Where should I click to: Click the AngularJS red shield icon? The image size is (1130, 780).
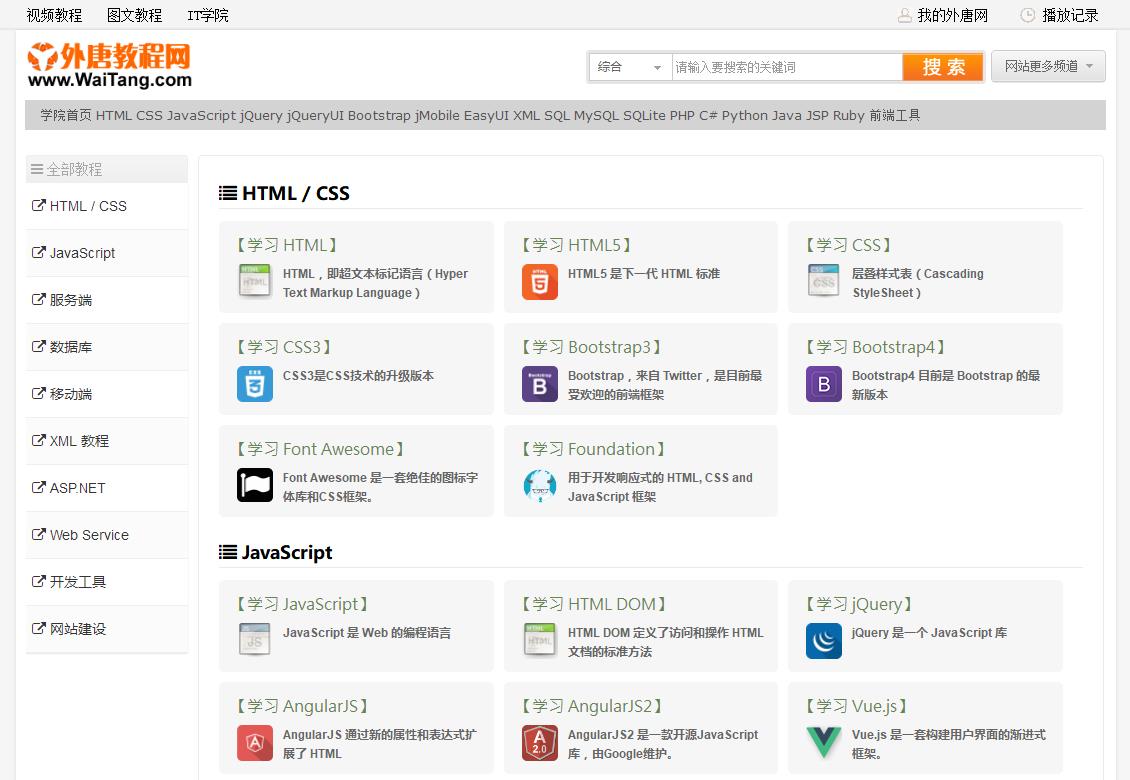click(x=254, y=743)
